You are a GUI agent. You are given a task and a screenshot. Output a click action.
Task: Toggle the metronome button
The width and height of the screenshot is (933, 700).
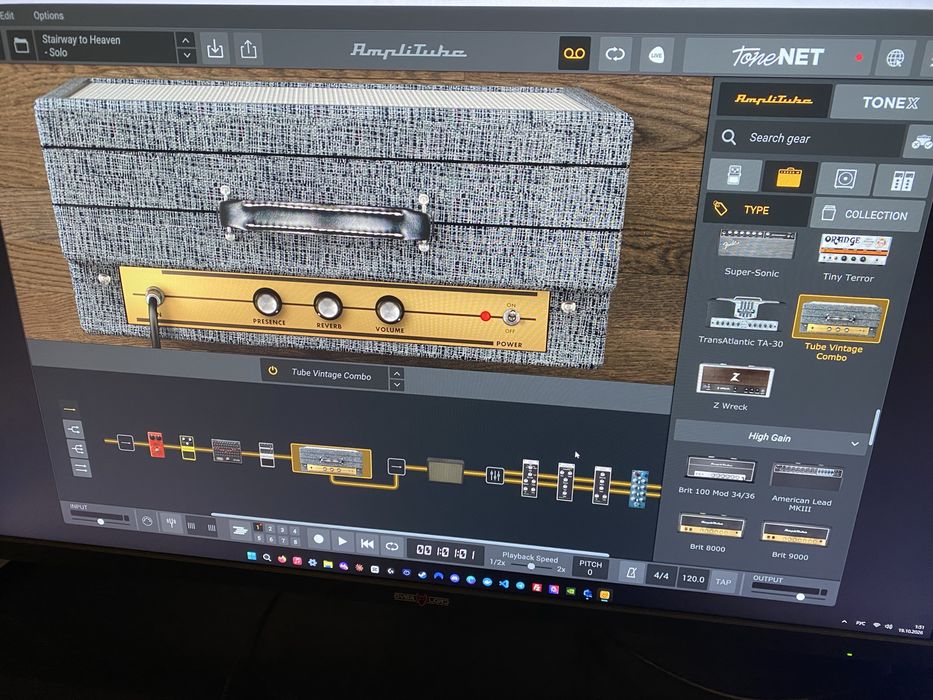coord(631,573)
